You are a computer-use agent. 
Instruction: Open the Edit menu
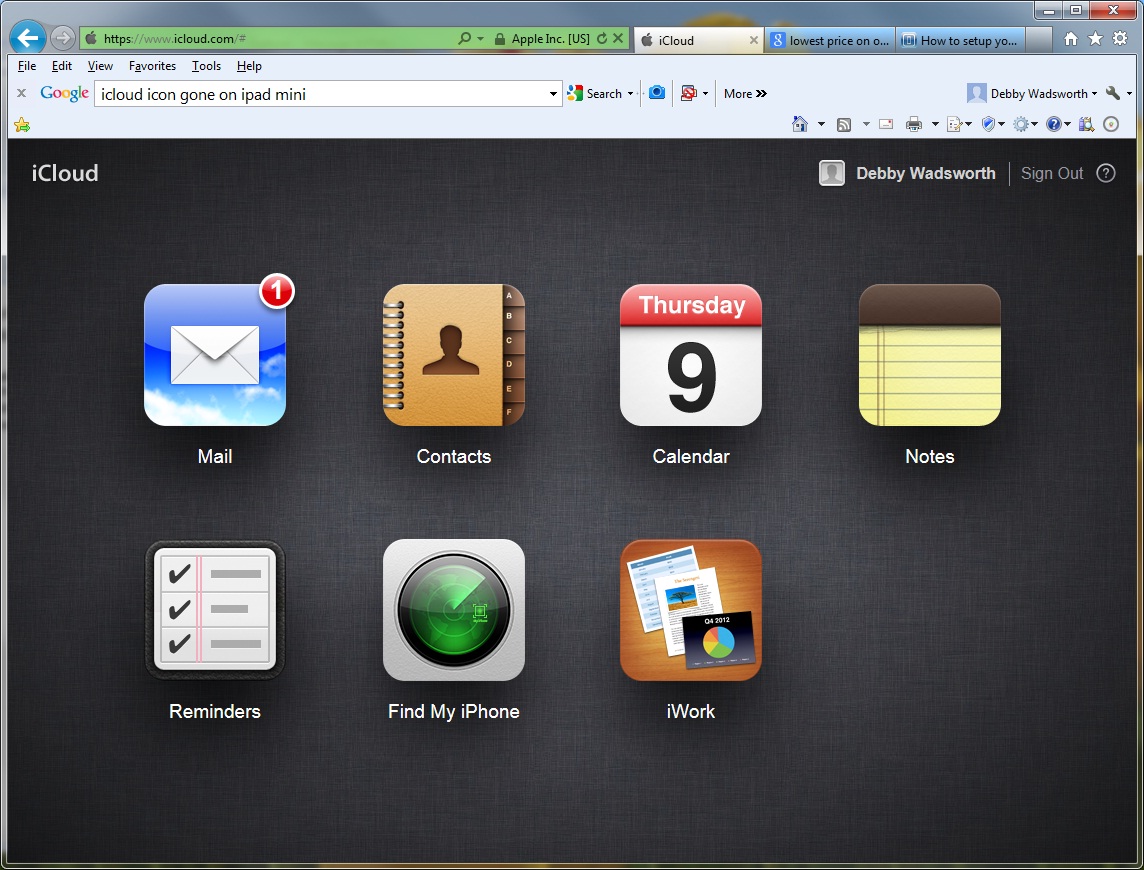click(x=62, y=66)
